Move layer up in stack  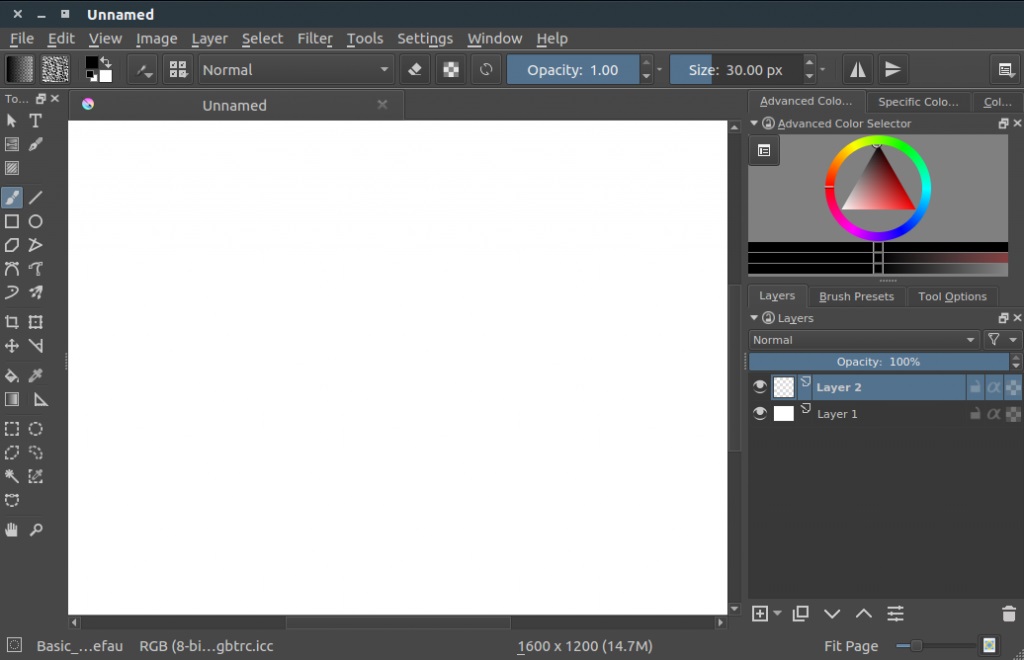coord(863,614)
